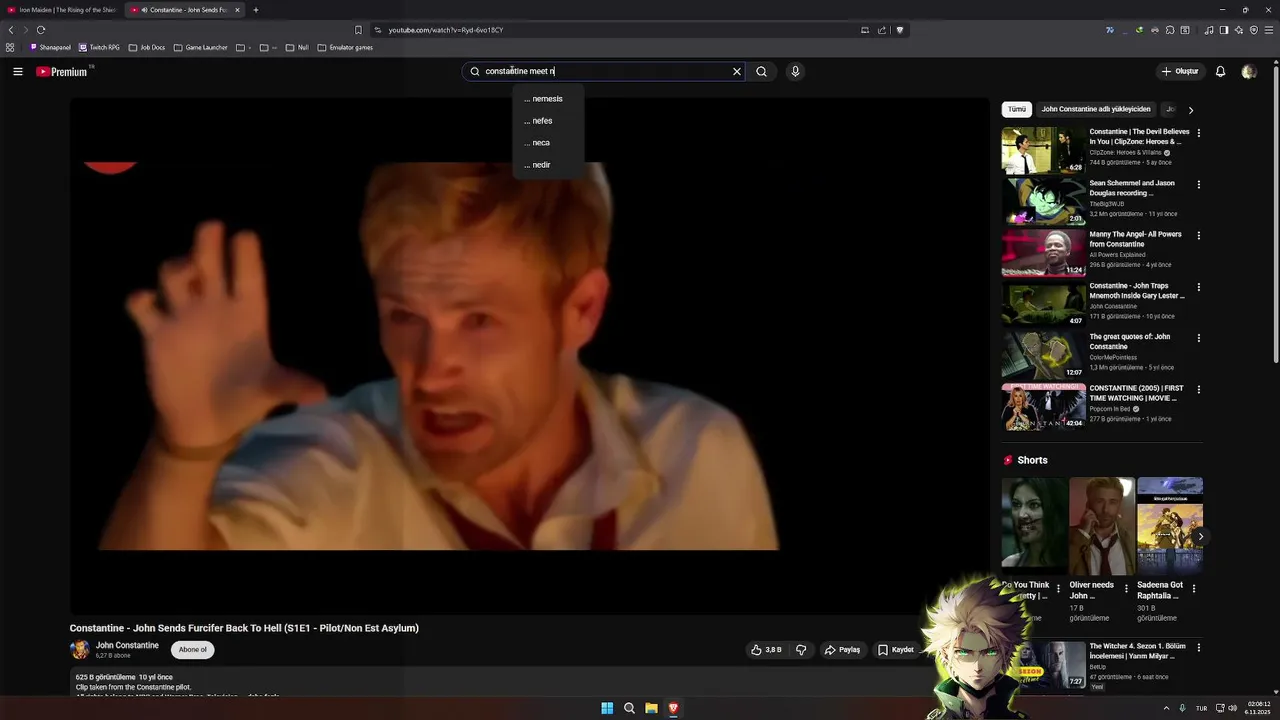Viewport: 1280px width, 720px height.
Task: Open options for 'First Time Watching' video
Action: tap(1199, 389)
